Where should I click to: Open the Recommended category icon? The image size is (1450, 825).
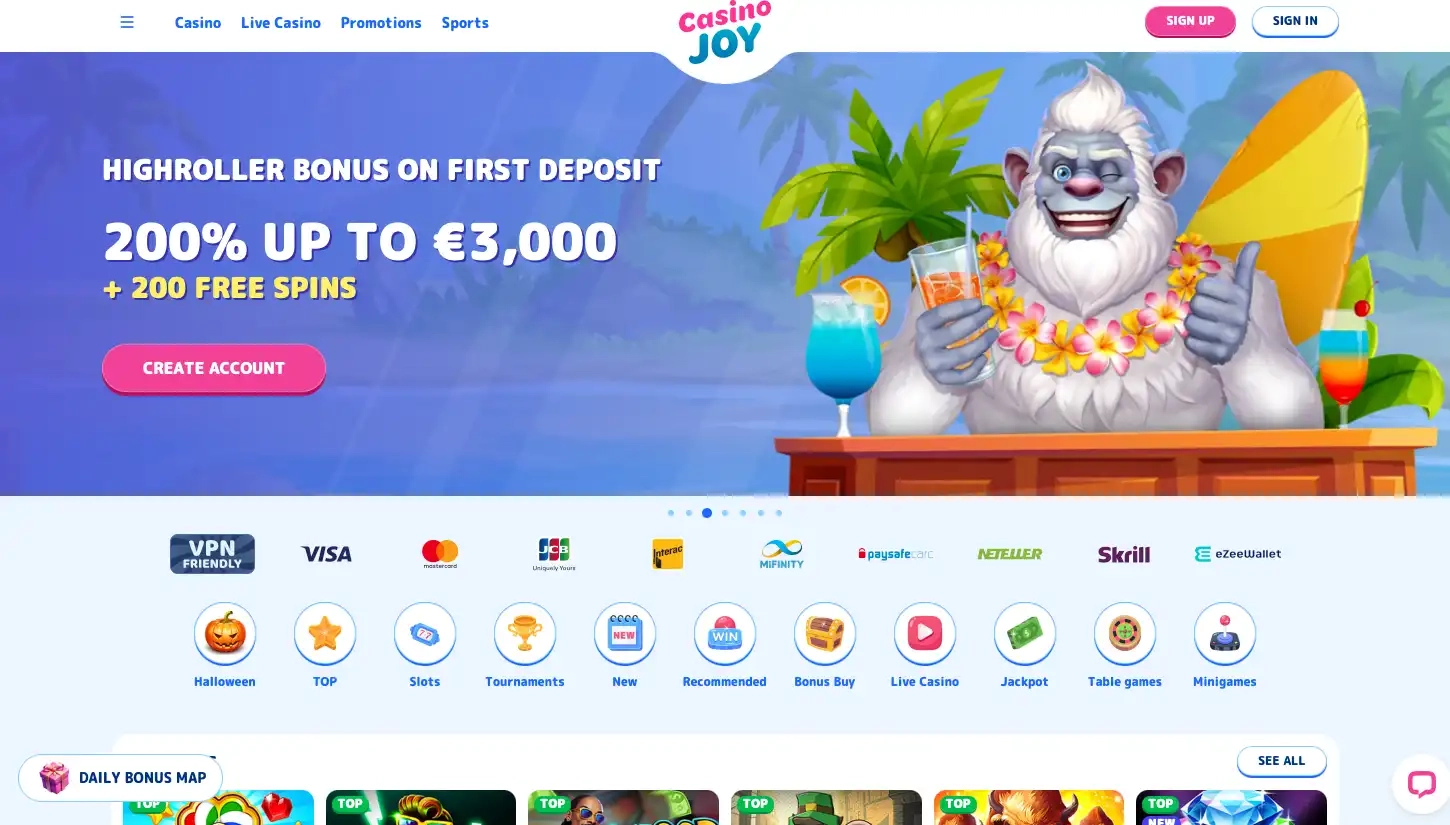pos(725,634)
